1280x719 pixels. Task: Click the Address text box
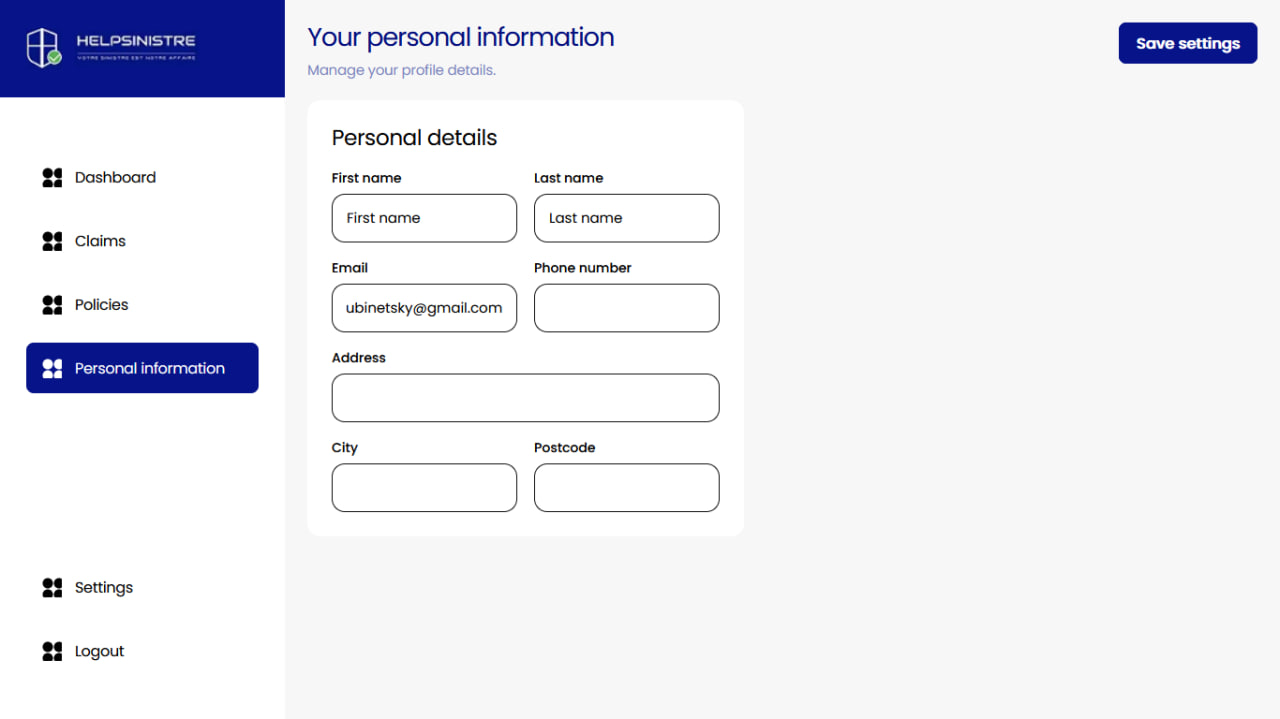(525, 398)
